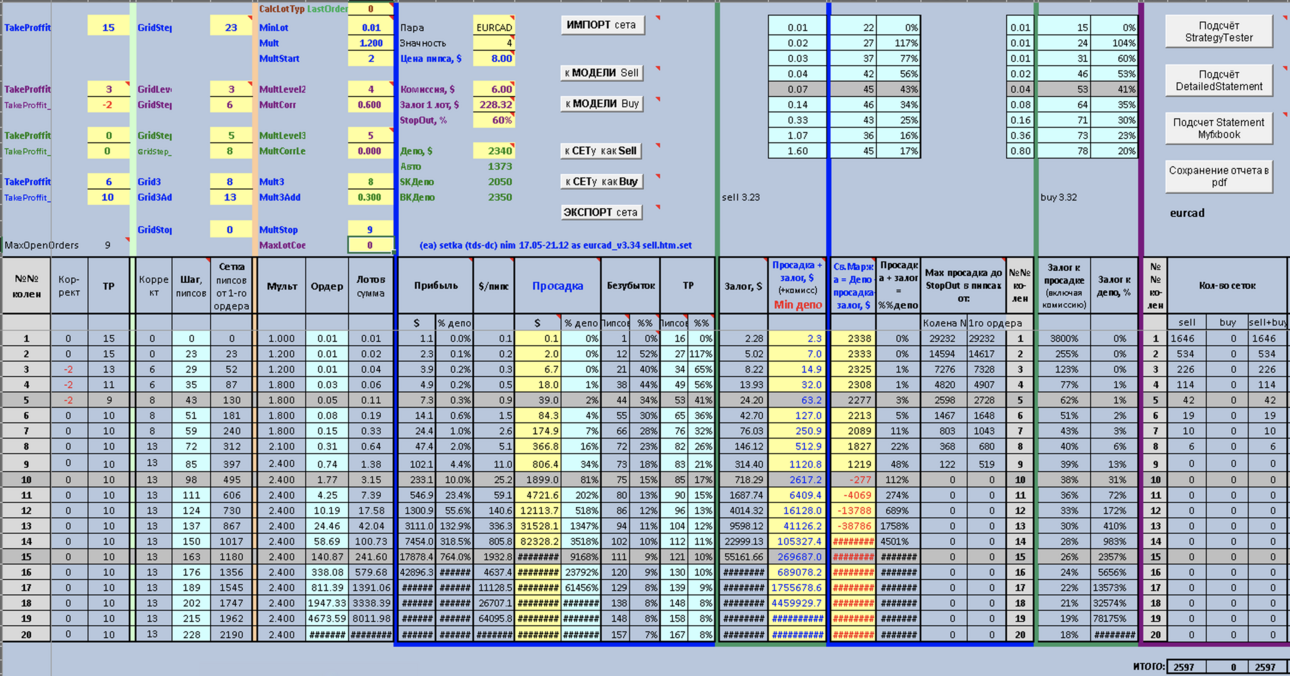Select the MultStop value cell 9
1290x676 pixels.
(x=371, y=229)
